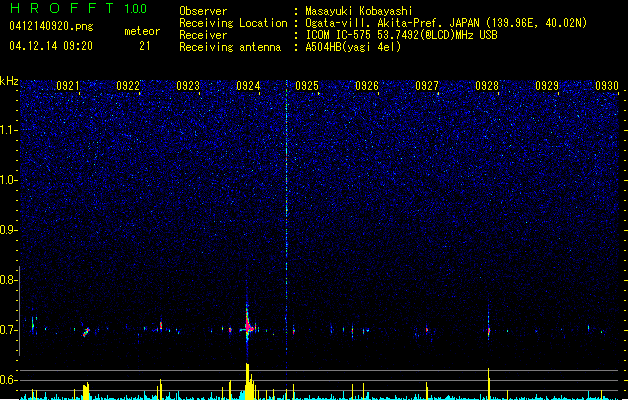Click the 0928 time marker

tap(487, 85)
